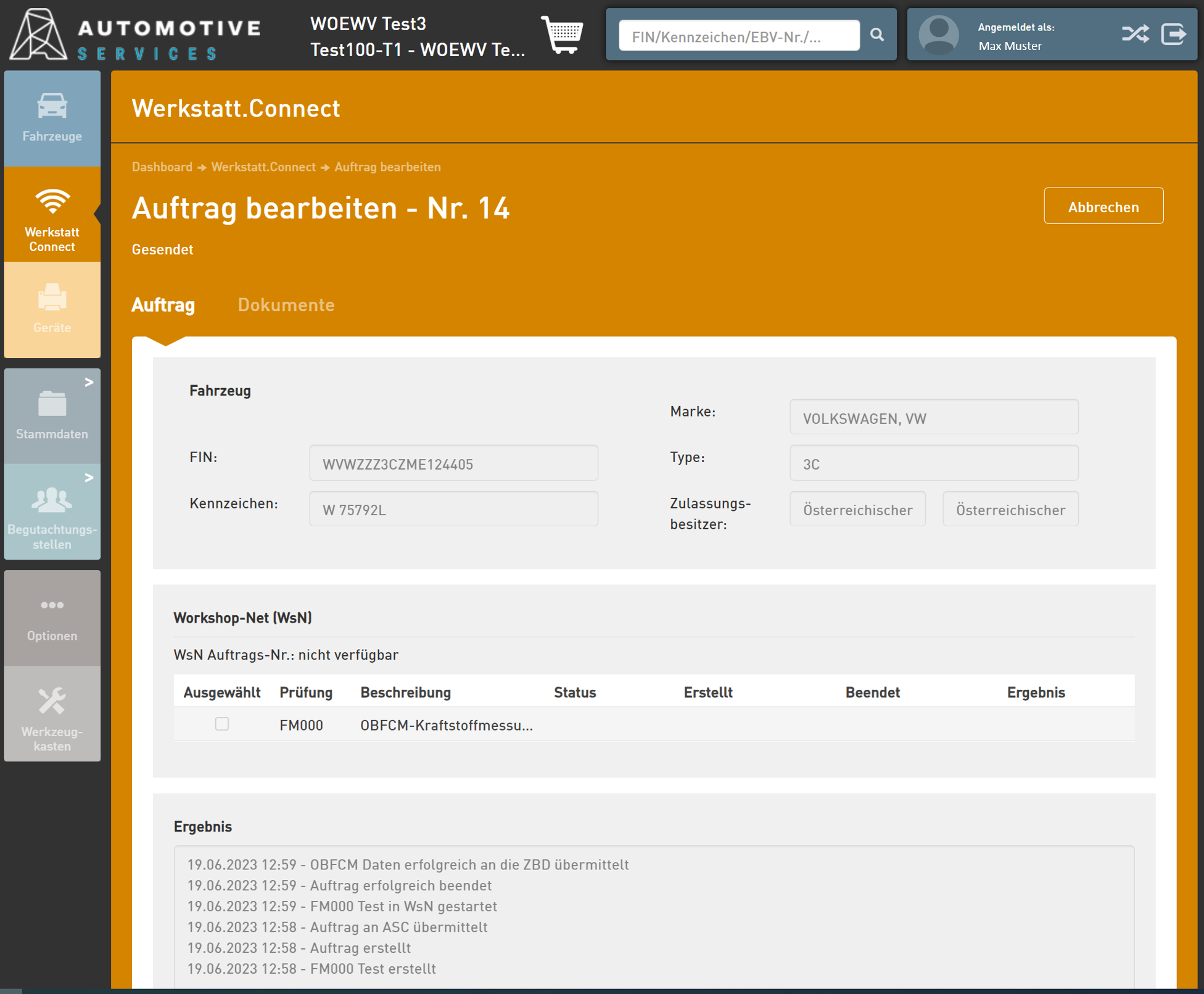The width and height of the screenshot is (1204, 994).
Task: Click the search magnifier icon
Action: point(876,35)
